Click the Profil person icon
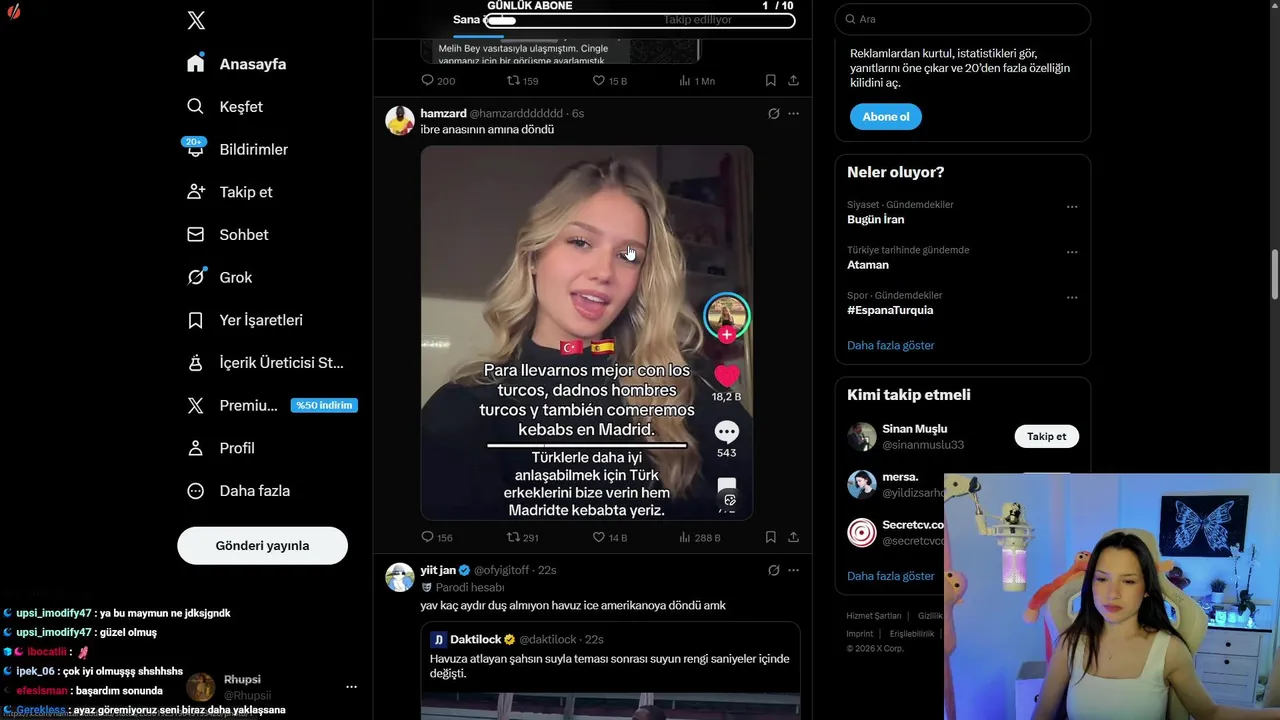This screenshot has width=1280, height=720. (196, 448)
